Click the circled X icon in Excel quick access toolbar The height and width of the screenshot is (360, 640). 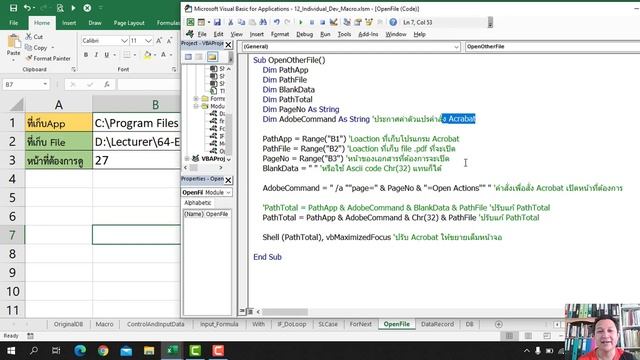[87, 8]
